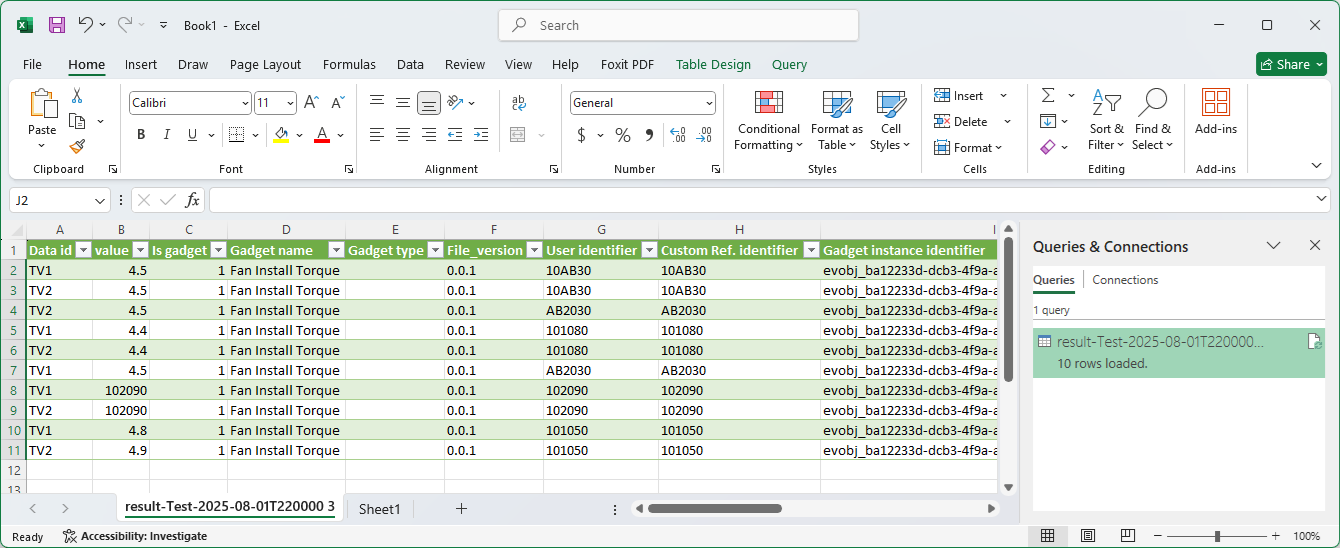
Task: Click the Clear eraser icon
Action: tap(1048, 147)
